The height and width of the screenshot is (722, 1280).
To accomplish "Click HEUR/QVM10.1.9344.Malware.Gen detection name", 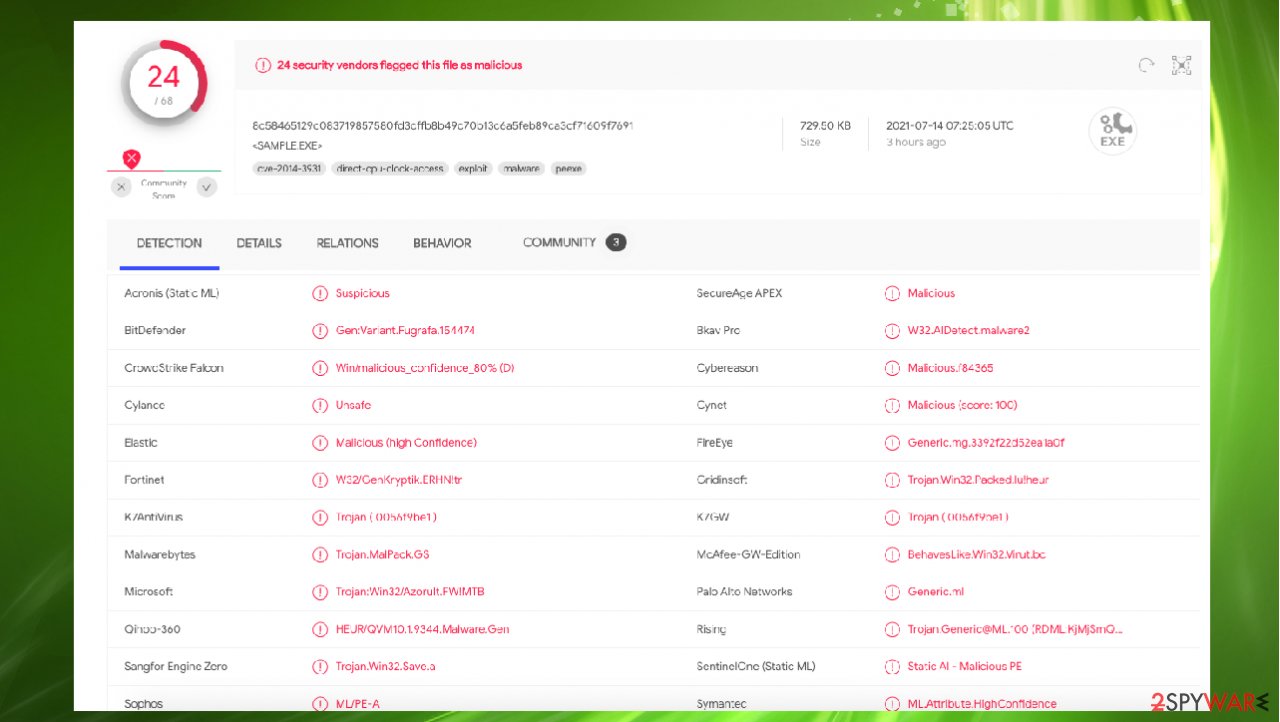I will click(422, 630).
